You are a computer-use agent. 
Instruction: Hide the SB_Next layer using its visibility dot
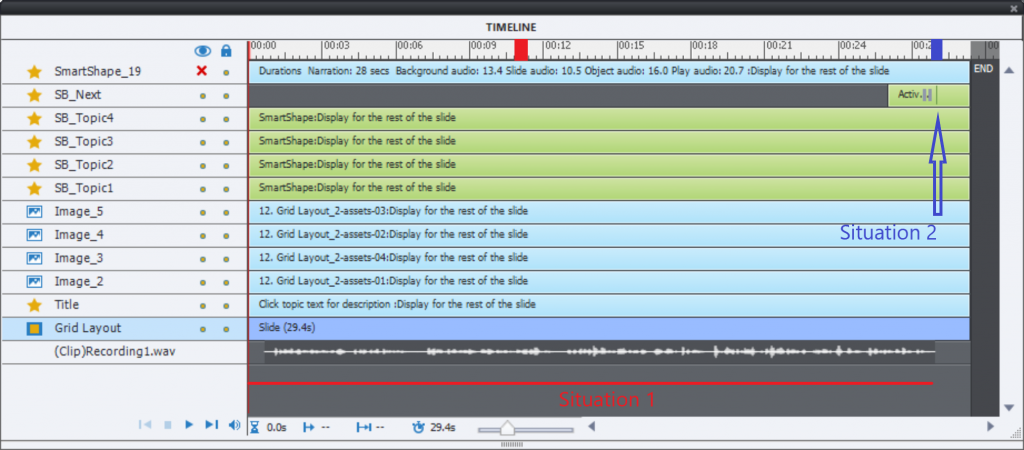[203, 95]
